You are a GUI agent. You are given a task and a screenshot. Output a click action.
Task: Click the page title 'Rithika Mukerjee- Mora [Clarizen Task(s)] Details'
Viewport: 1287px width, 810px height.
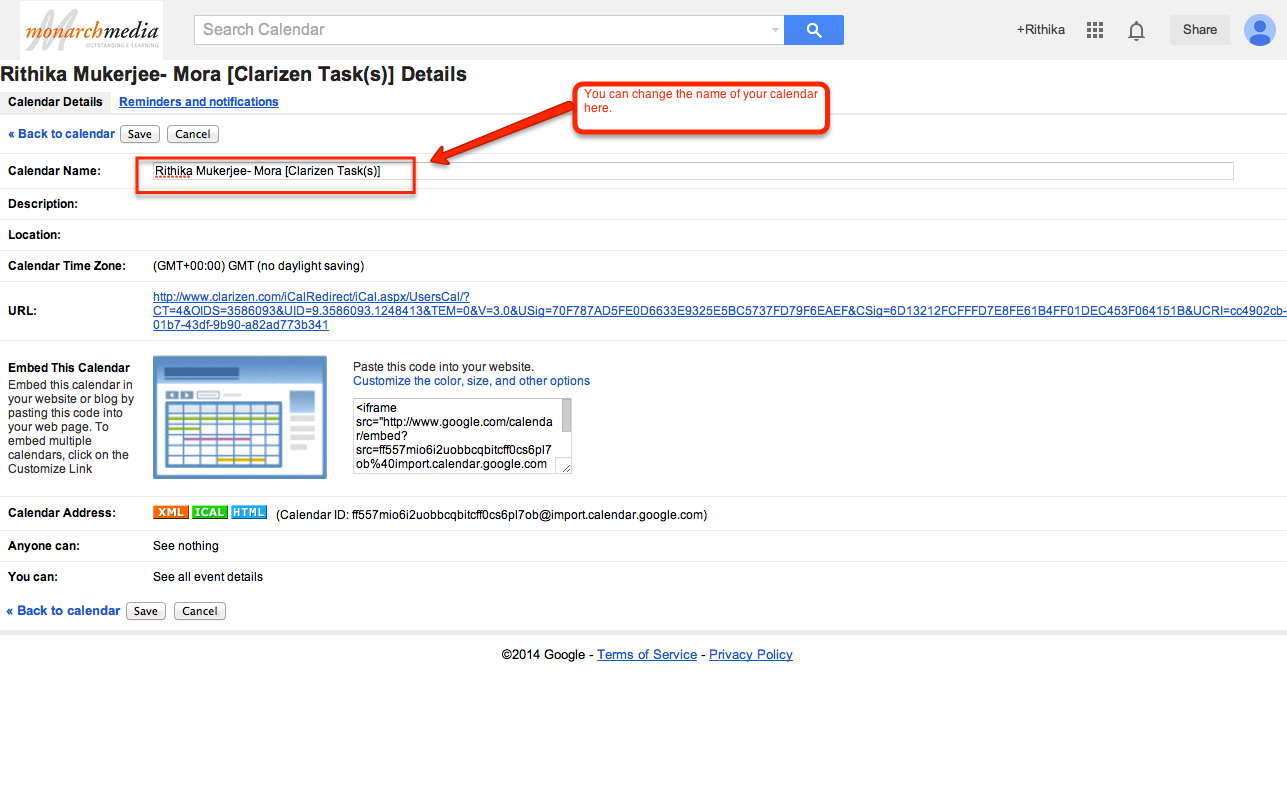click(x=233, y=74)
